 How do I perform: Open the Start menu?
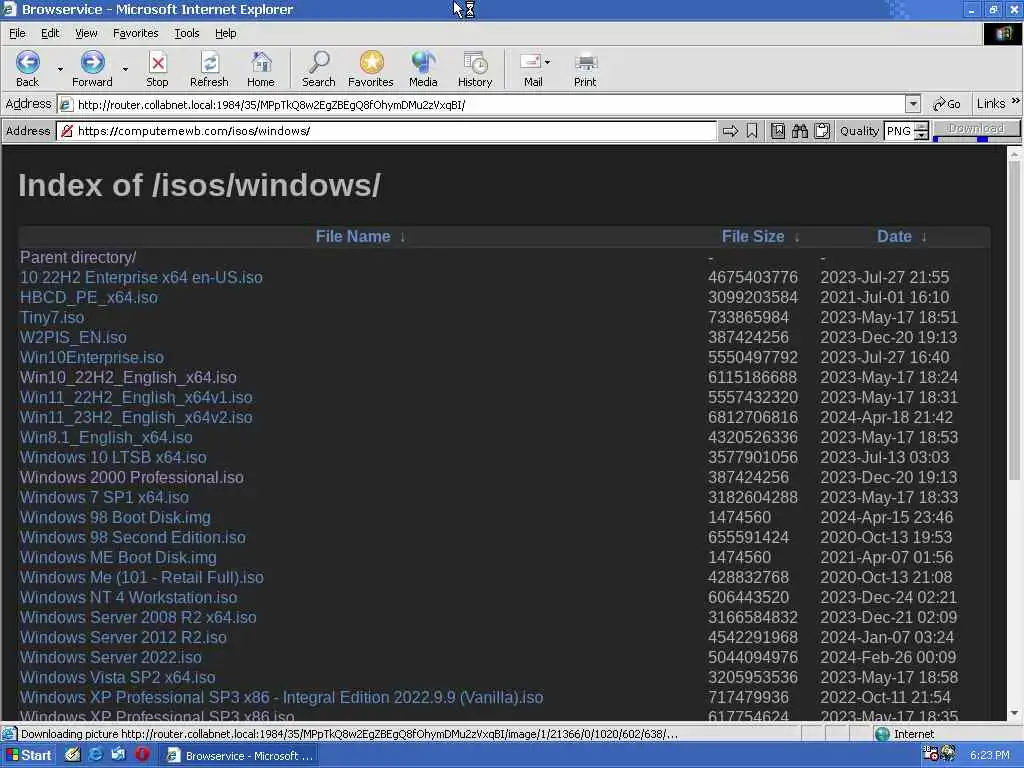(x=29, y=755)
